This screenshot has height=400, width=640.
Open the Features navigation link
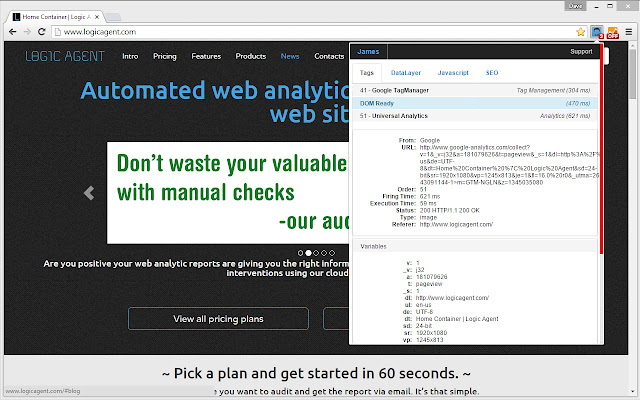(206, 56)
